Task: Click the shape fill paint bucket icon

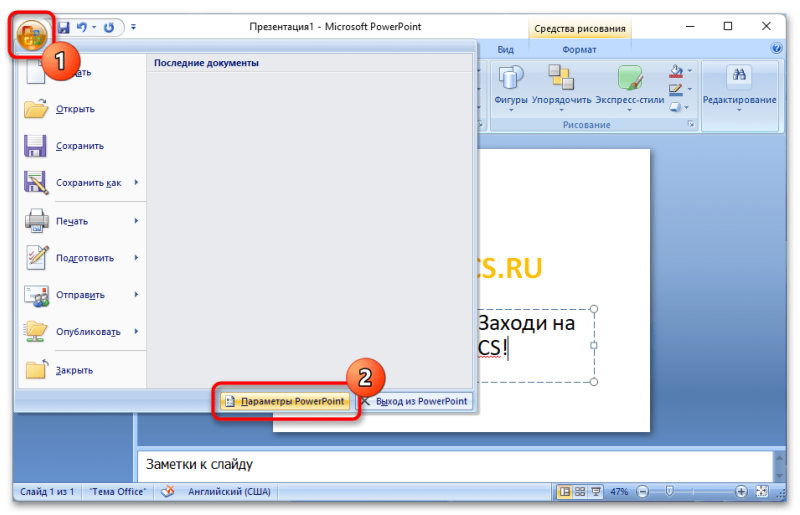Action: pyautogui.click(x=676, y=71)
